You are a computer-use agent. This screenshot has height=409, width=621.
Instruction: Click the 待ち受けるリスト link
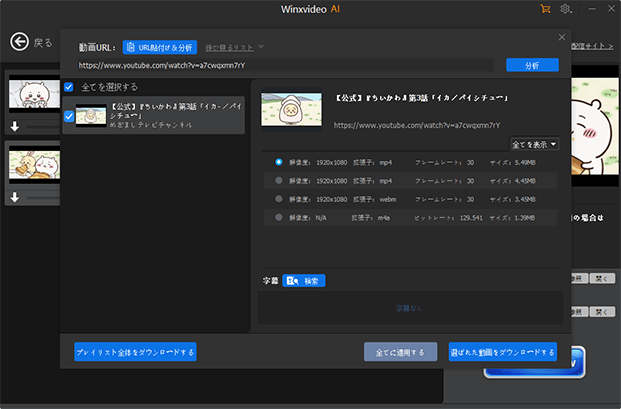[229, 48]
